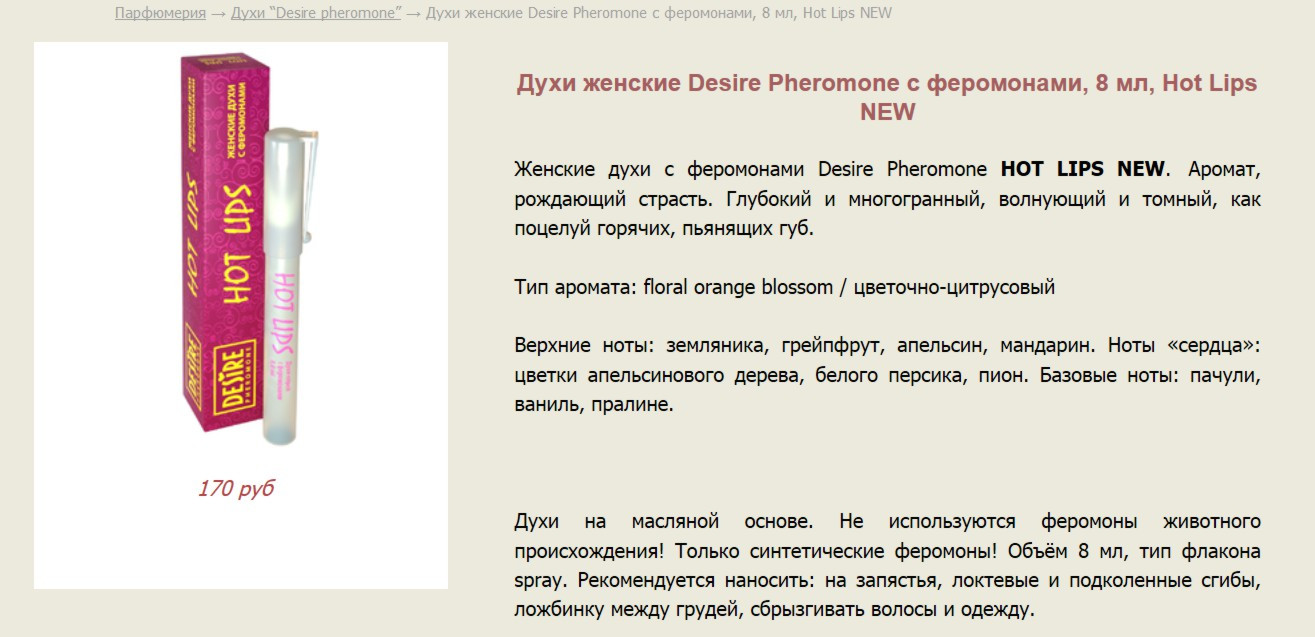Go to the 'Духи "Desire pheromone"' breadcrumb link

(x=316, y=13)
